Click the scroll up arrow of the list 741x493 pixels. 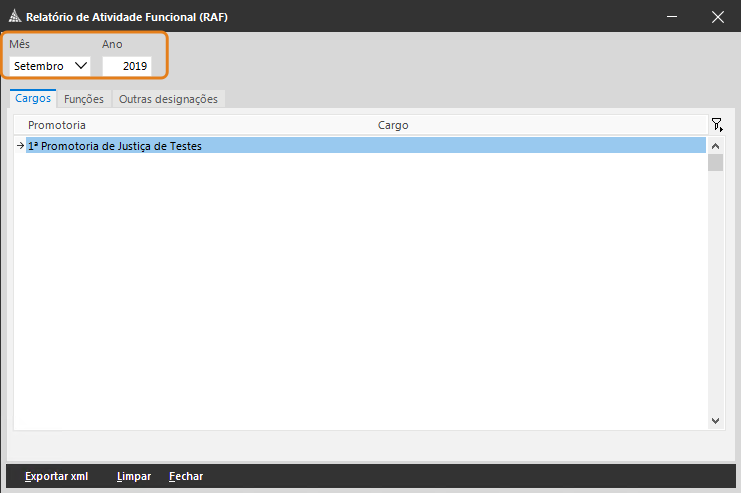click(x=715, y=146)
